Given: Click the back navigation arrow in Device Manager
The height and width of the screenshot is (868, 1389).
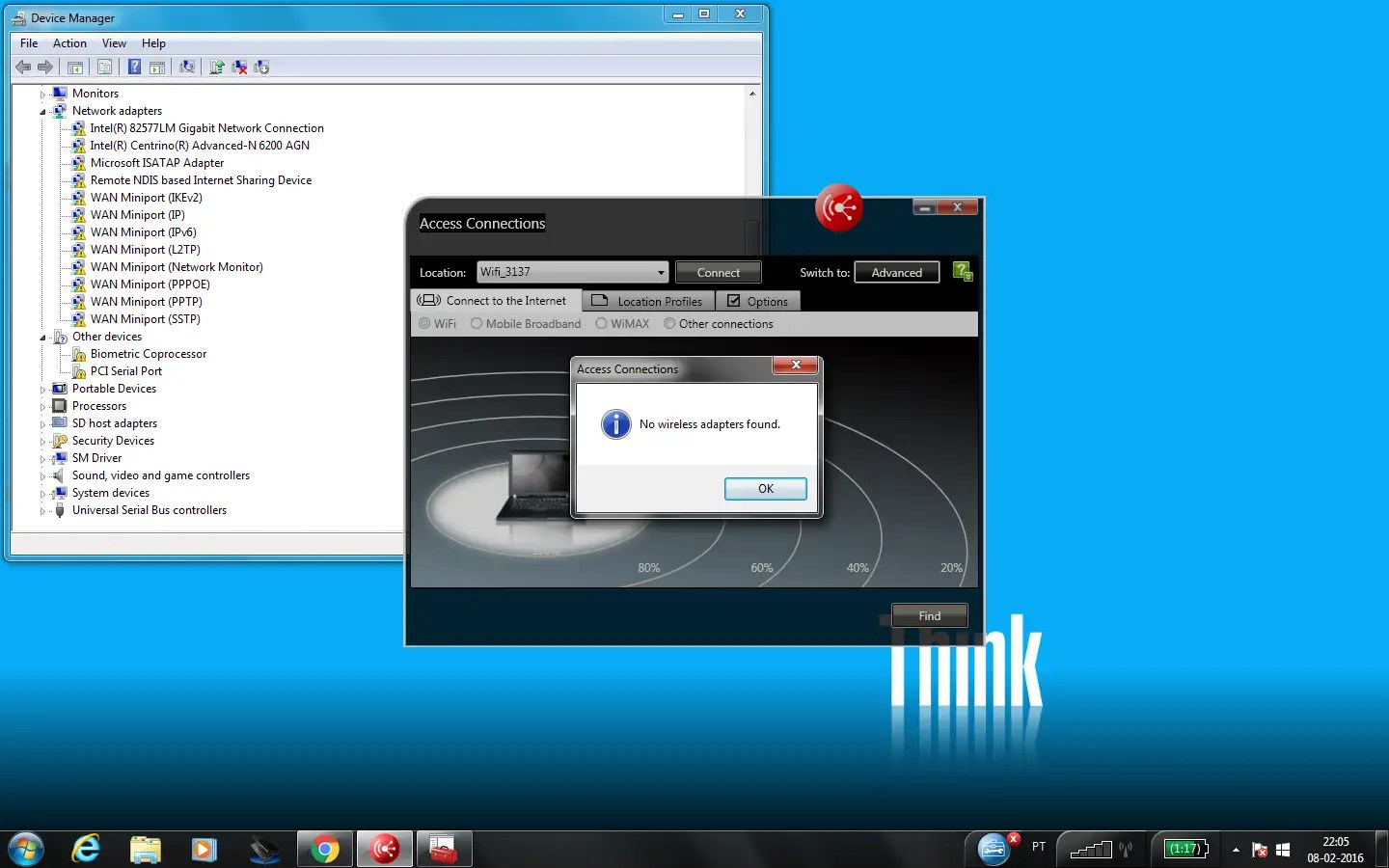Looking at the screenshot, I should (23, 67).
